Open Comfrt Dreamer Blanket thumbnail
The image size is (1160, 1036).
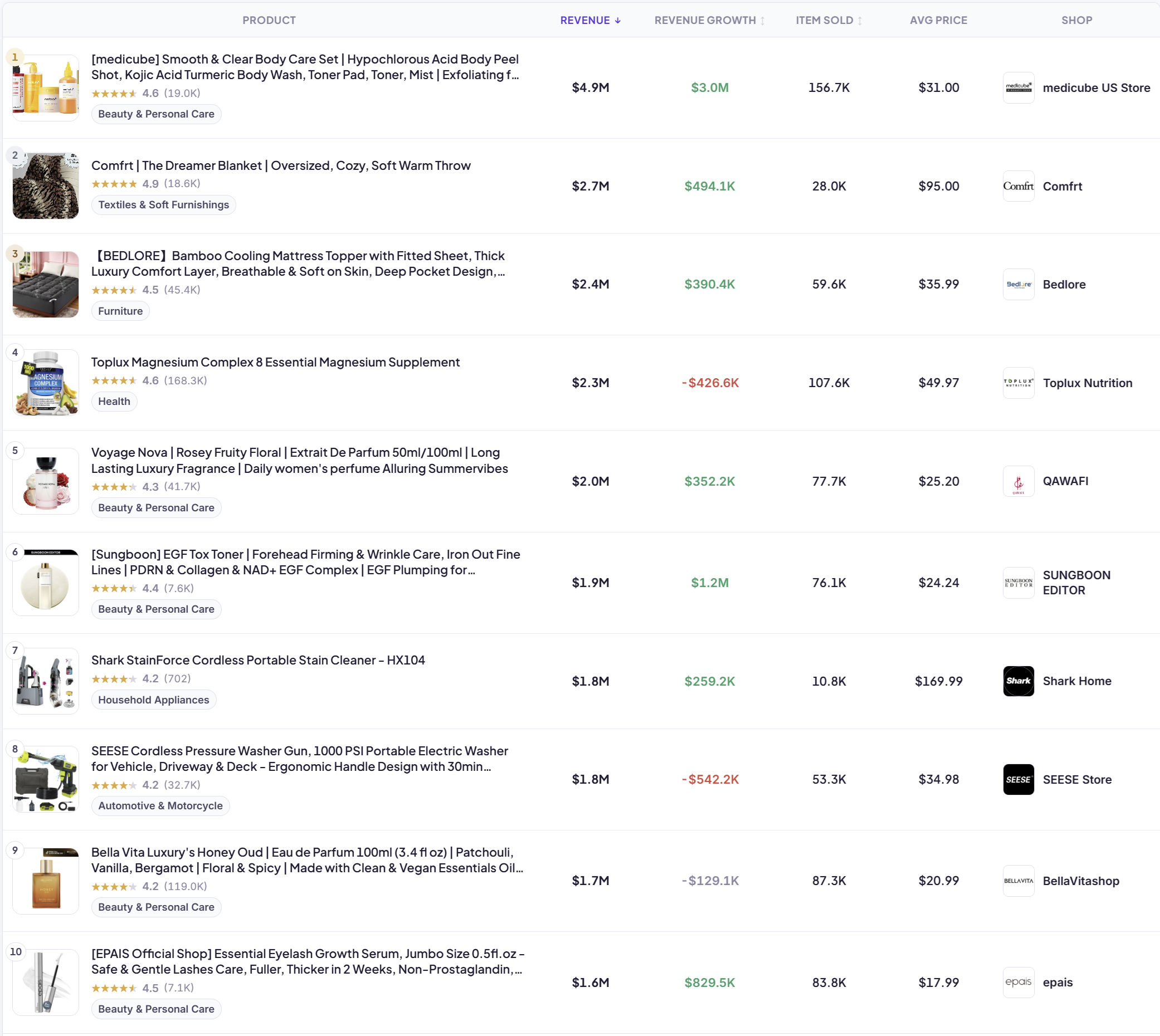pyautogui.click(x=46, y=186)
